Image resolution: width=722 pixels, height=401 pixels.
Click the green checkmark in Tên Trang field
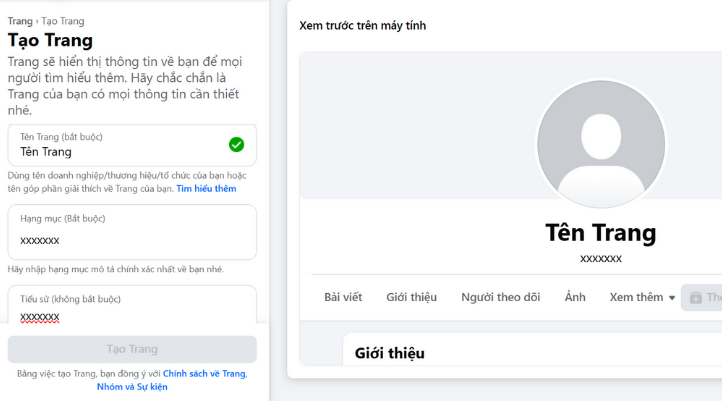tap(236, 145)
